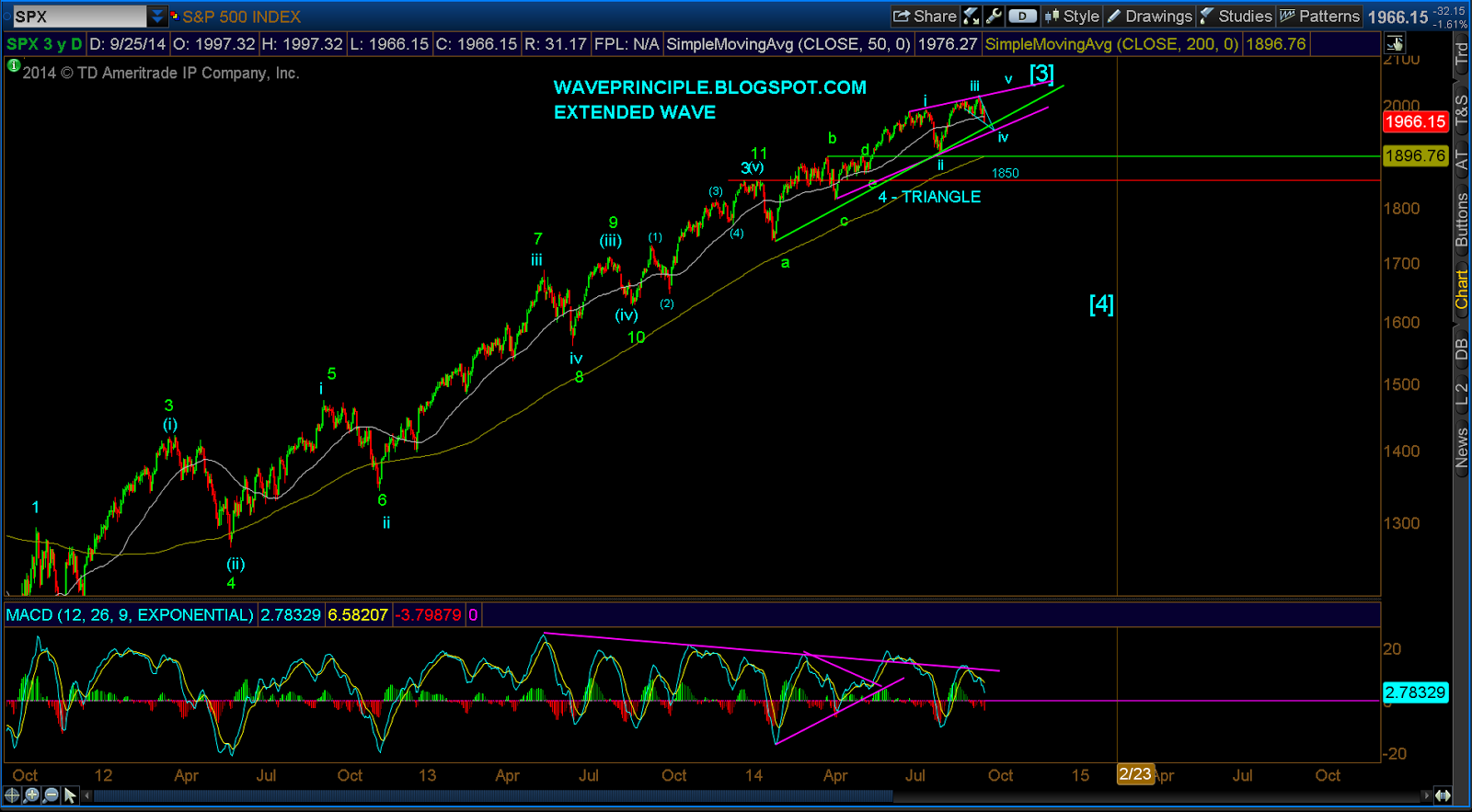Image resolution: width=1472 pixels, height=812 pixels.
Task: Click the O: 1997.32 open value
Action: (x=213, y=44)
